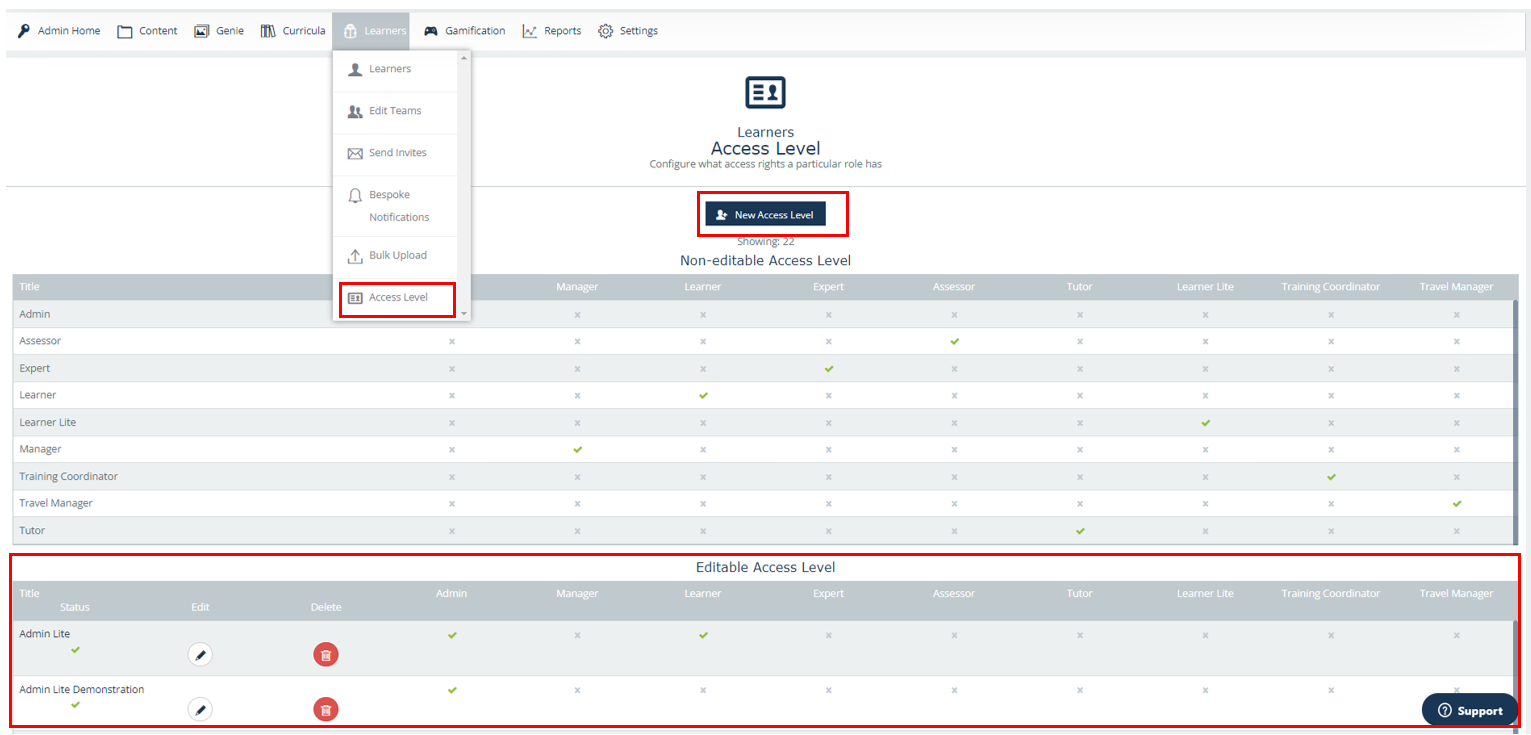Toggle Admin Lite status checkmark

75,650
